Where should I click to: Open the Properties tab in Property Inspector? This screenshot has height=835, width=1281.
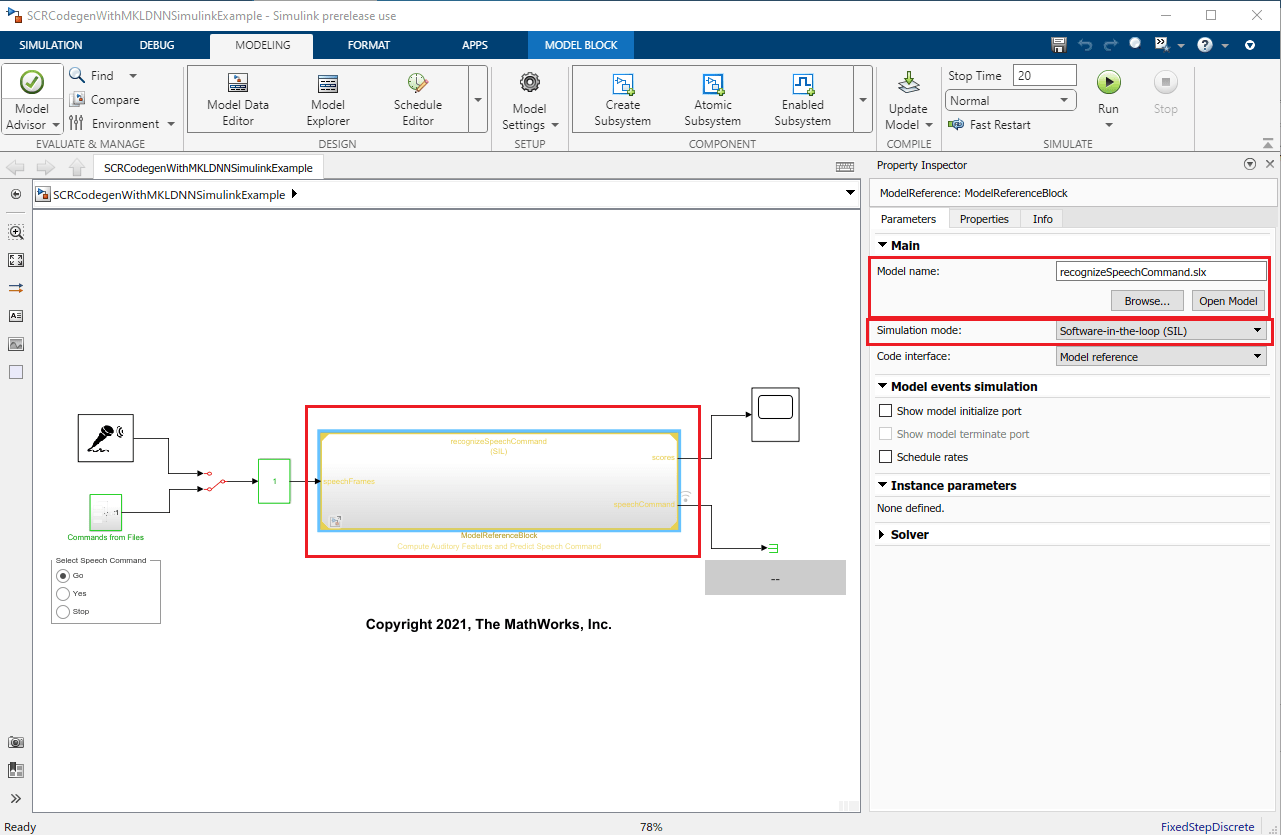tap(984, 219)
